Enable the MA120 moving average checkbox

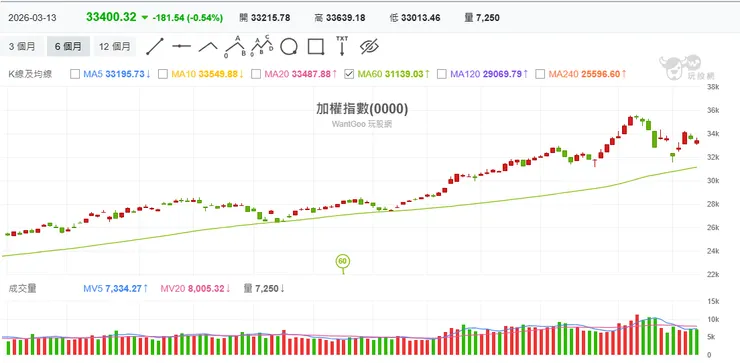(x=442, y=74)
